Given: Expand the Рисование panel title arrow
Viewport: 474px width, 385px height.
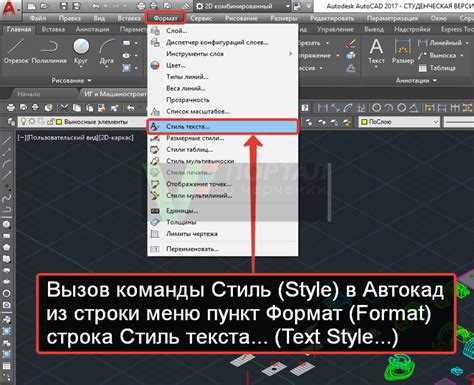Looking at the screenshot, I should 89,81.
